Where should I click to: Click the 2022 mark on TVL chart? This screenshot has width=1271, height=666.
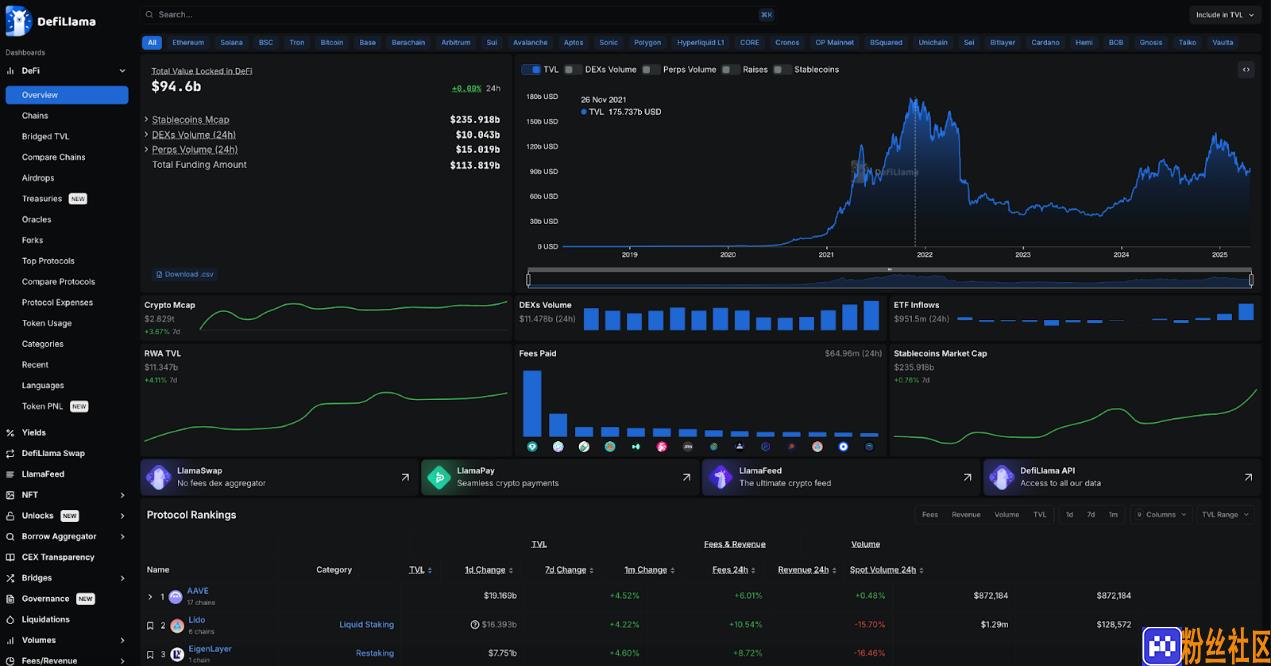coord(925,255)
